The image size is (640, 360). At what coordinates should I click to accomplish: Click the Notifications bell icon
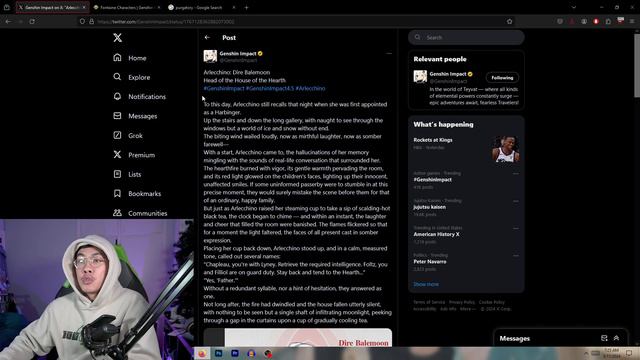click(x=117, y=96)
